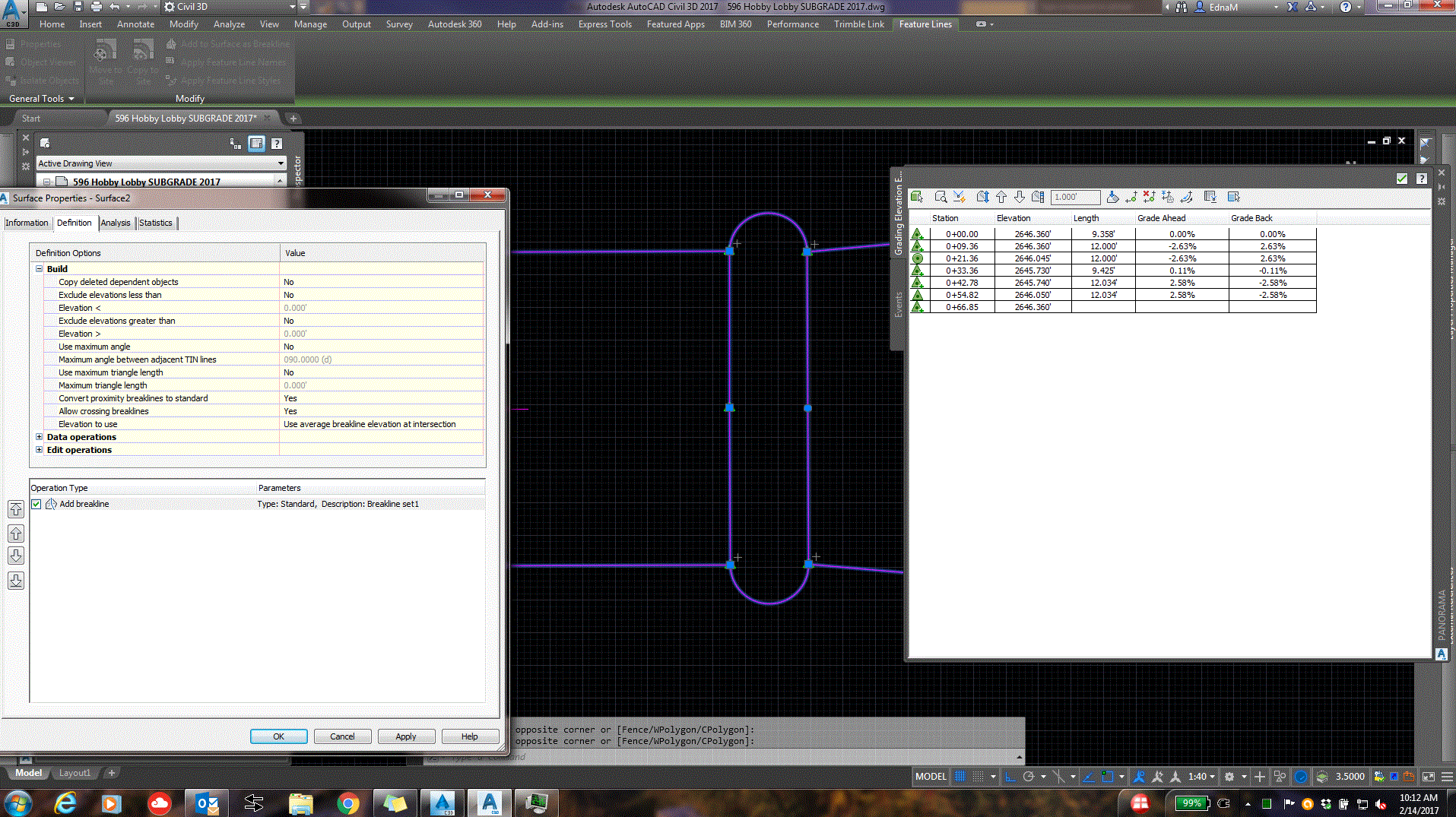The height and width of the screenshot is (817, 1456).
Task: Open Trimble Link ribbon tab
Action: (x=859, y=24)
